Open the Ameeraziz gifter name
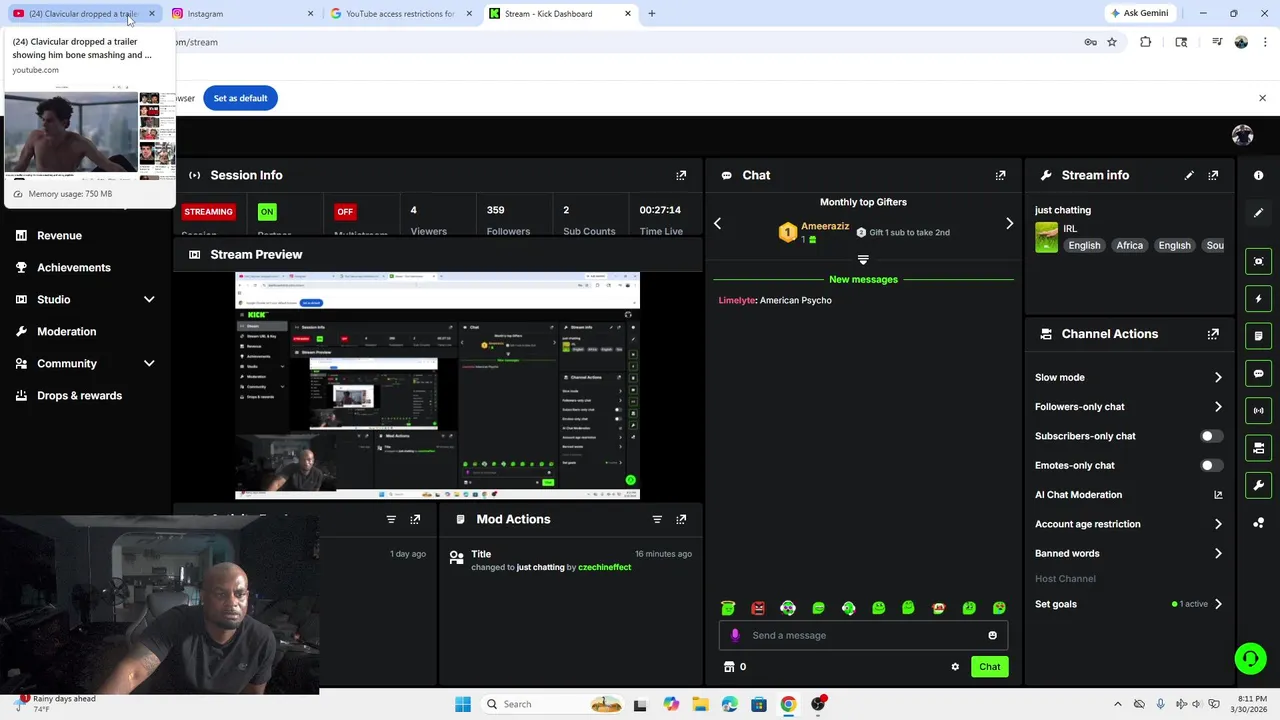Viewport: 1280px width, 720px height. pyautogui.click(x=825, y=226)
